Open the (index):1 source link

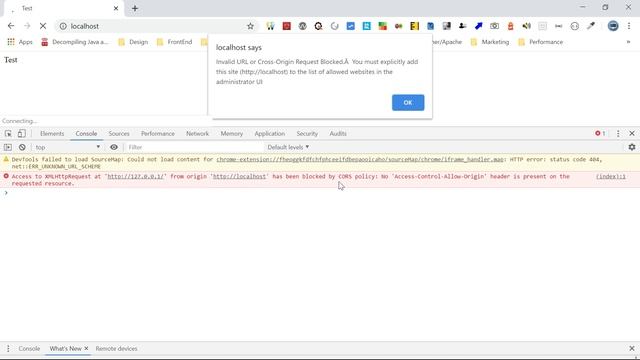point(611,176)
